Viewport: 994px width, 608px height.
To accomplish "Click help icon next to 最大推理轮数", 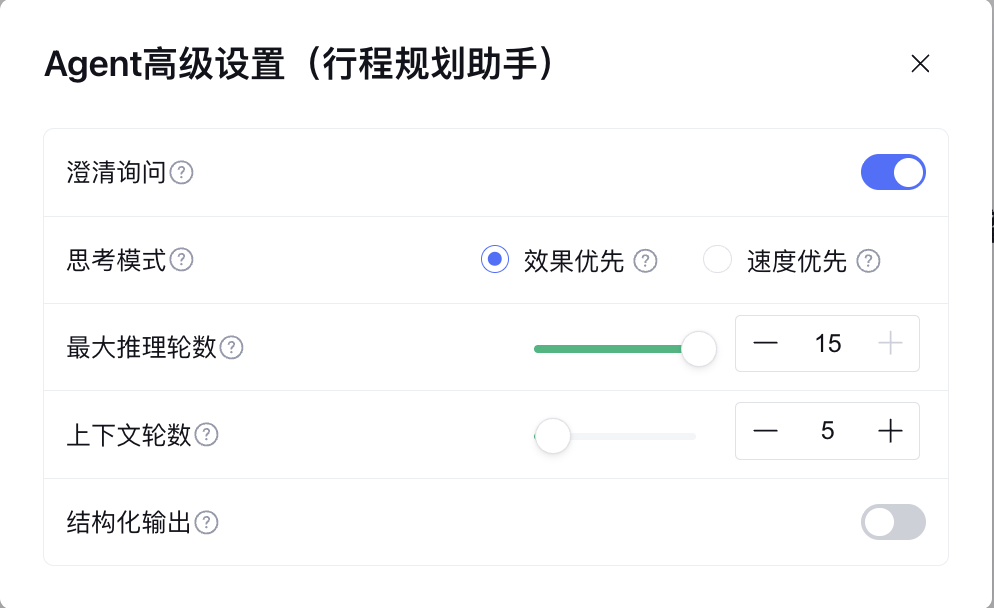I will tap(231, 348).
